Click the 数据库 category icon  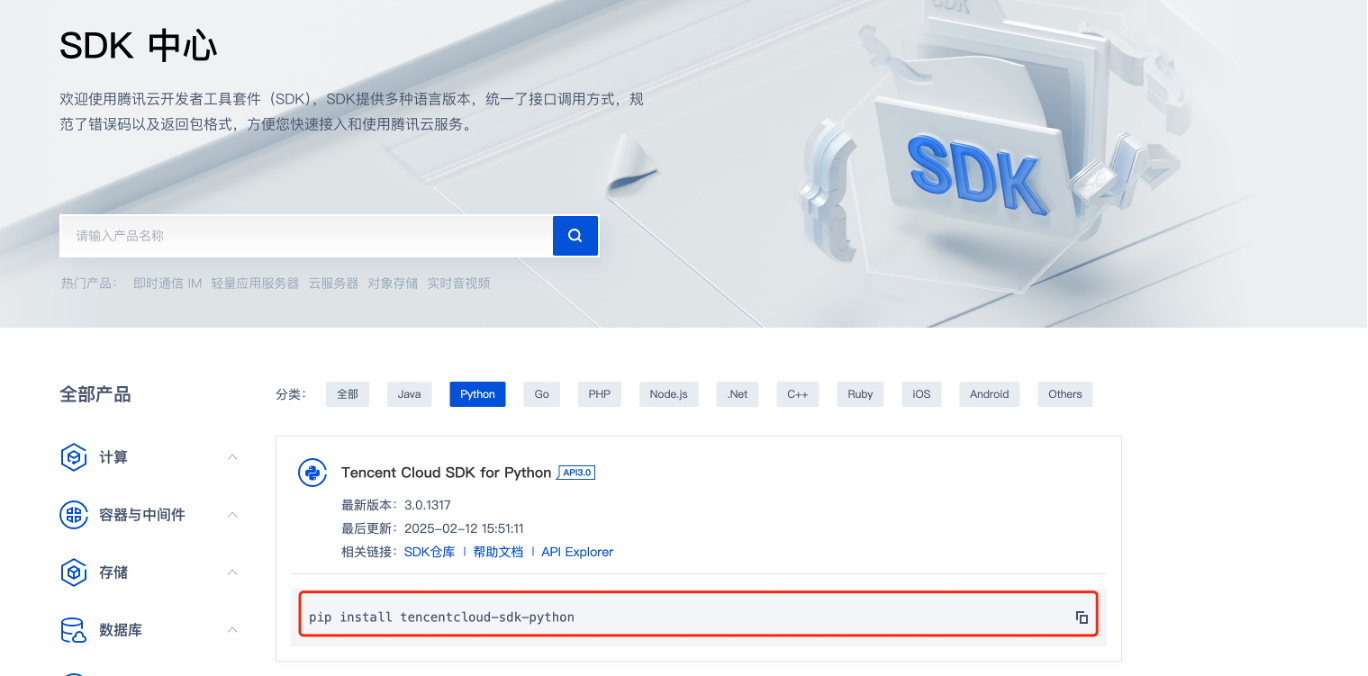point(74,631)
